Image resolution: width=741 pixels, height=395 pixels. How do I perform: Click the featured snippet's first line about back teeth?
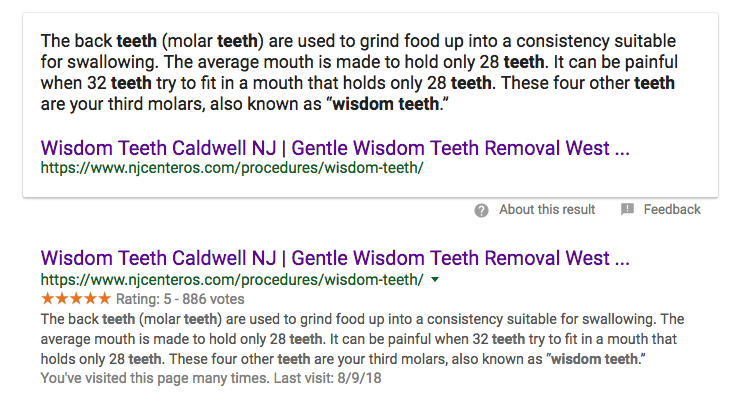point(358,41)
